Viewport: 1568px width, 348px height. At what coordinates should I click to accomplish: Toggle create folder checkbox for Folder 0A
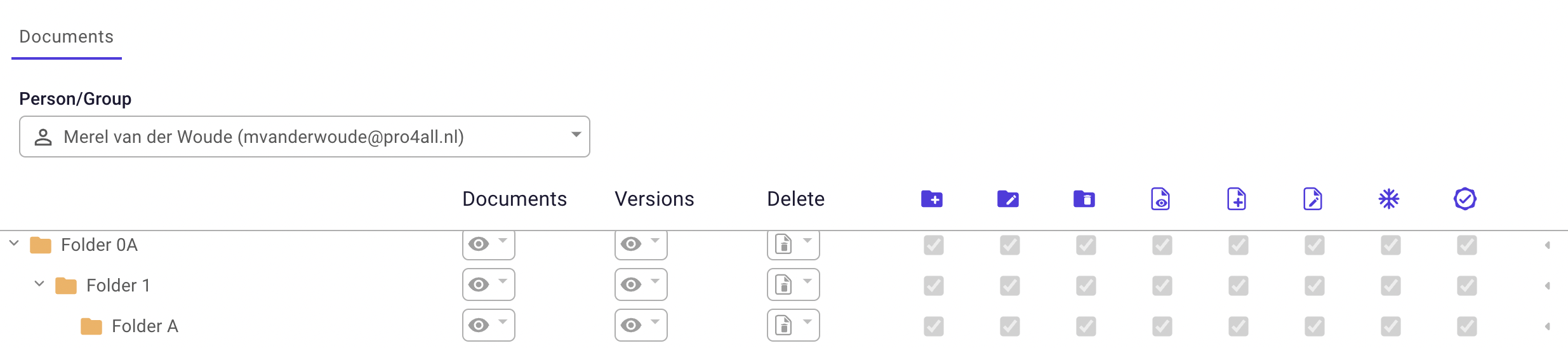coord(934,245)
